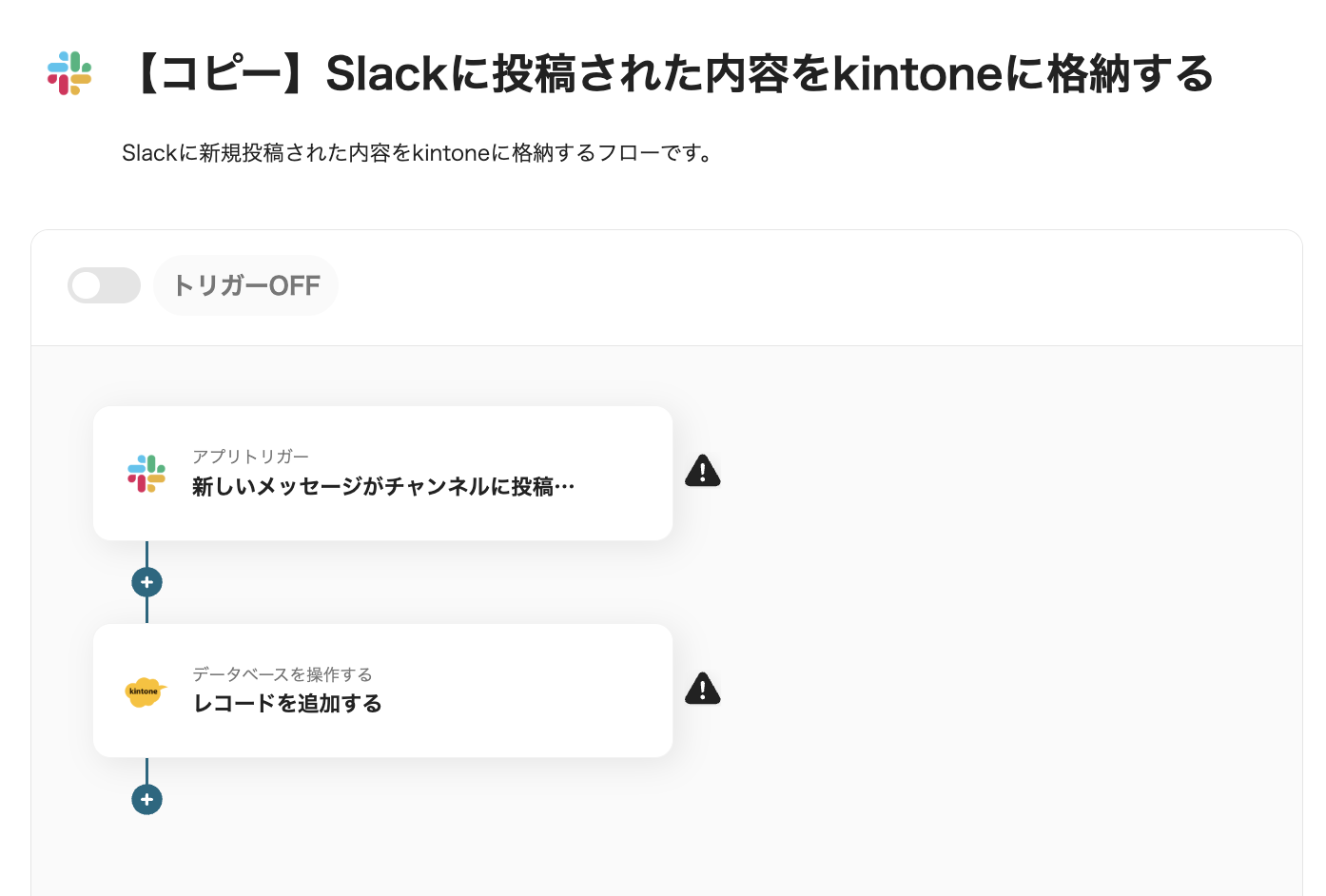The width and height of the screenshot is (1326, 896).
Task: Click the connector line just below the kintone card
Action: [146, 770]
